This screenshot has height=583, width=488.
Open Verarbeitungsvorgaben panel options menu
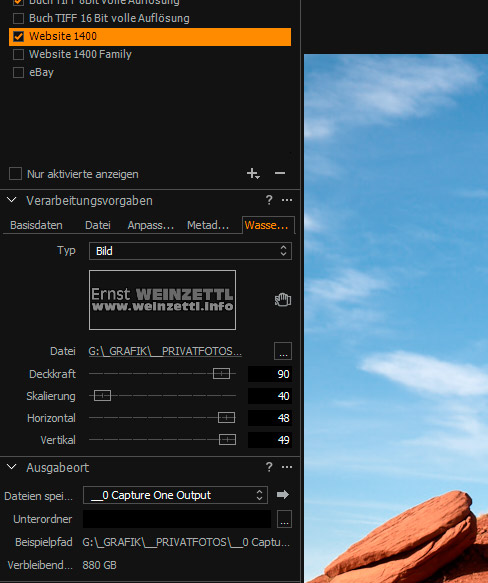[287, 200]
